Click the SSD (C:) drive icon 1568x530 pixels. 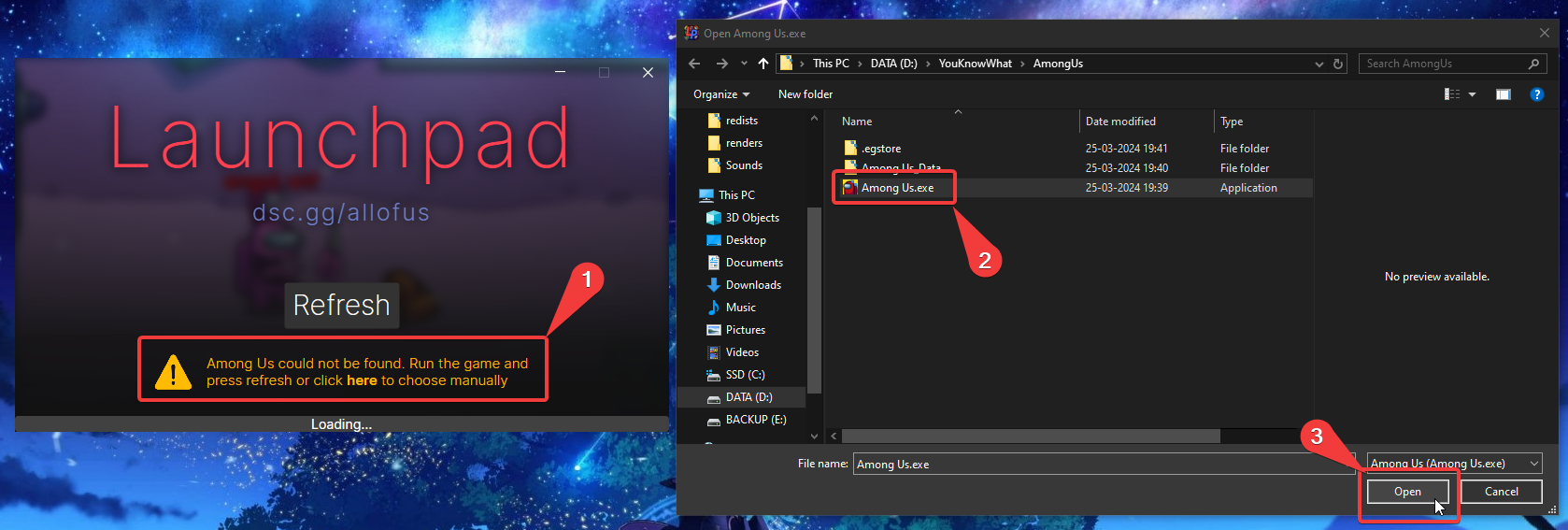714,375
